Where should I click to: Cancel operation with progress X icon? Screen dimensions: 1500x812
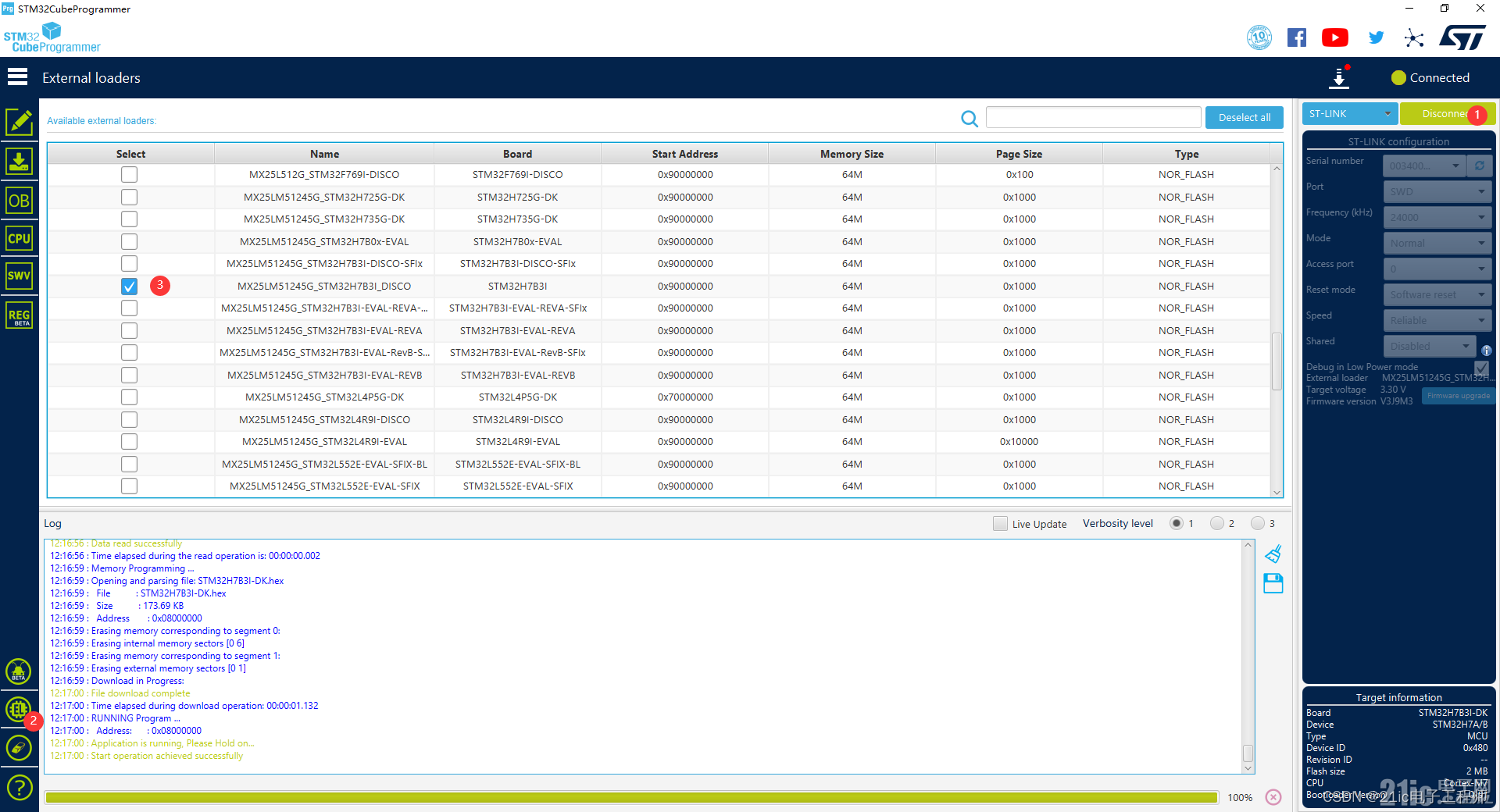(x=1273, y=797)
